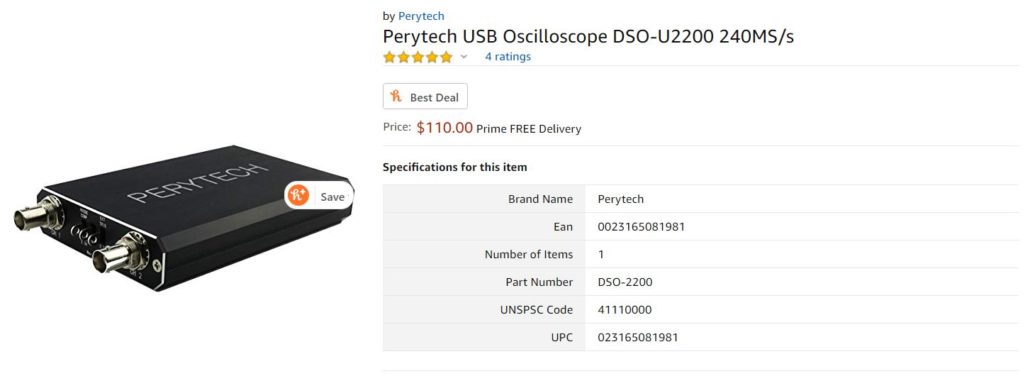Select the UNSPSC Code value 41110000
Viewport: 1030px width, 381px height.
tap(625, 310)
